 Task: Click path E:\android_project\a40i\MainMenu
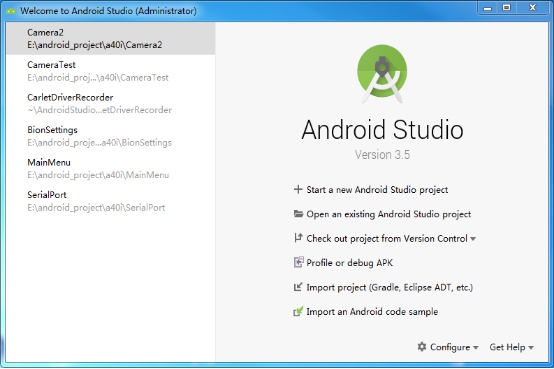click(98, 175)
